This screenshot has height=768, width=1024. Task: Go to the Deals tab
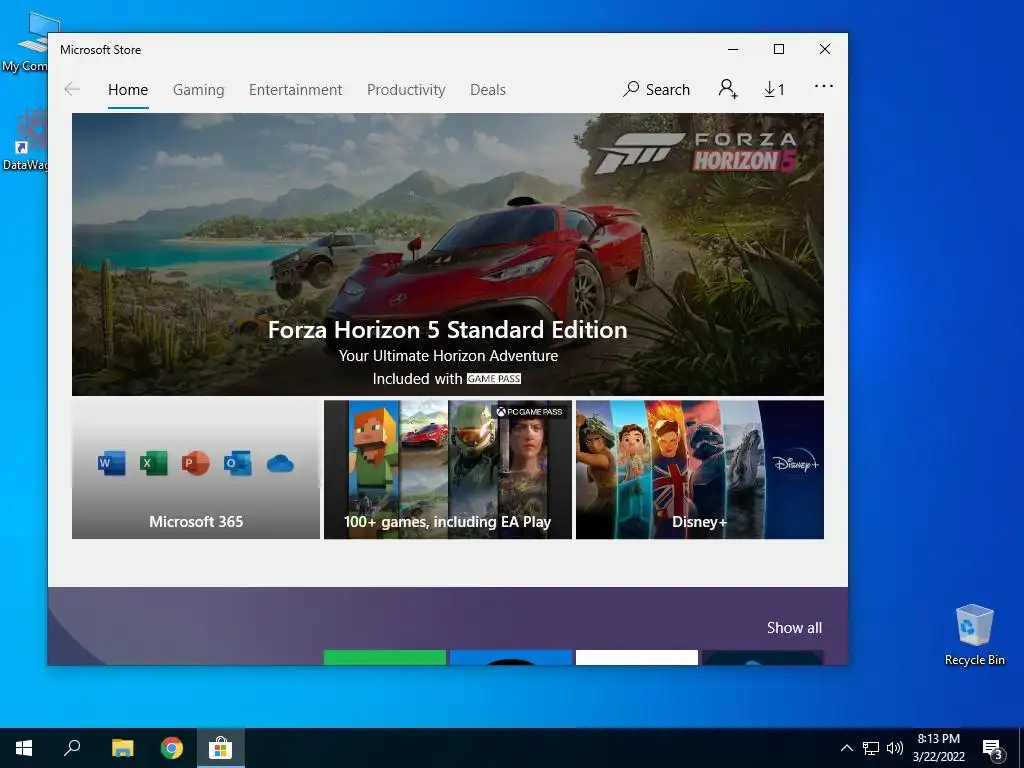click(x=488, y=89)
